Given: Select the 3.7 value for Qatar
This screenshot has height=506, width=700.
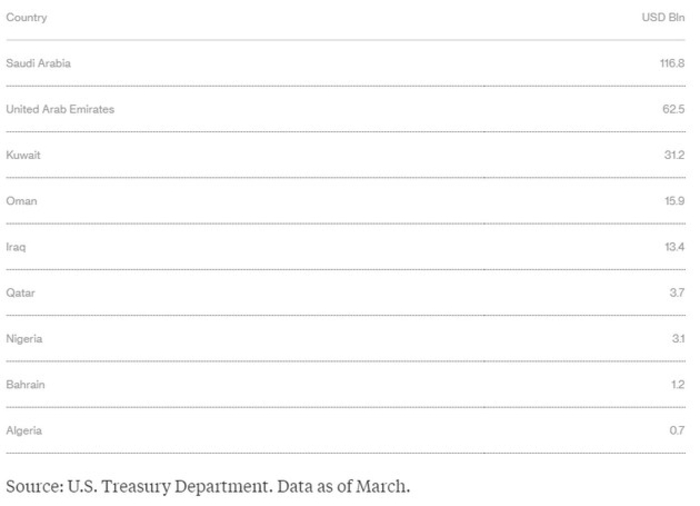Looking at the screenshot, I should coord(676,293).
